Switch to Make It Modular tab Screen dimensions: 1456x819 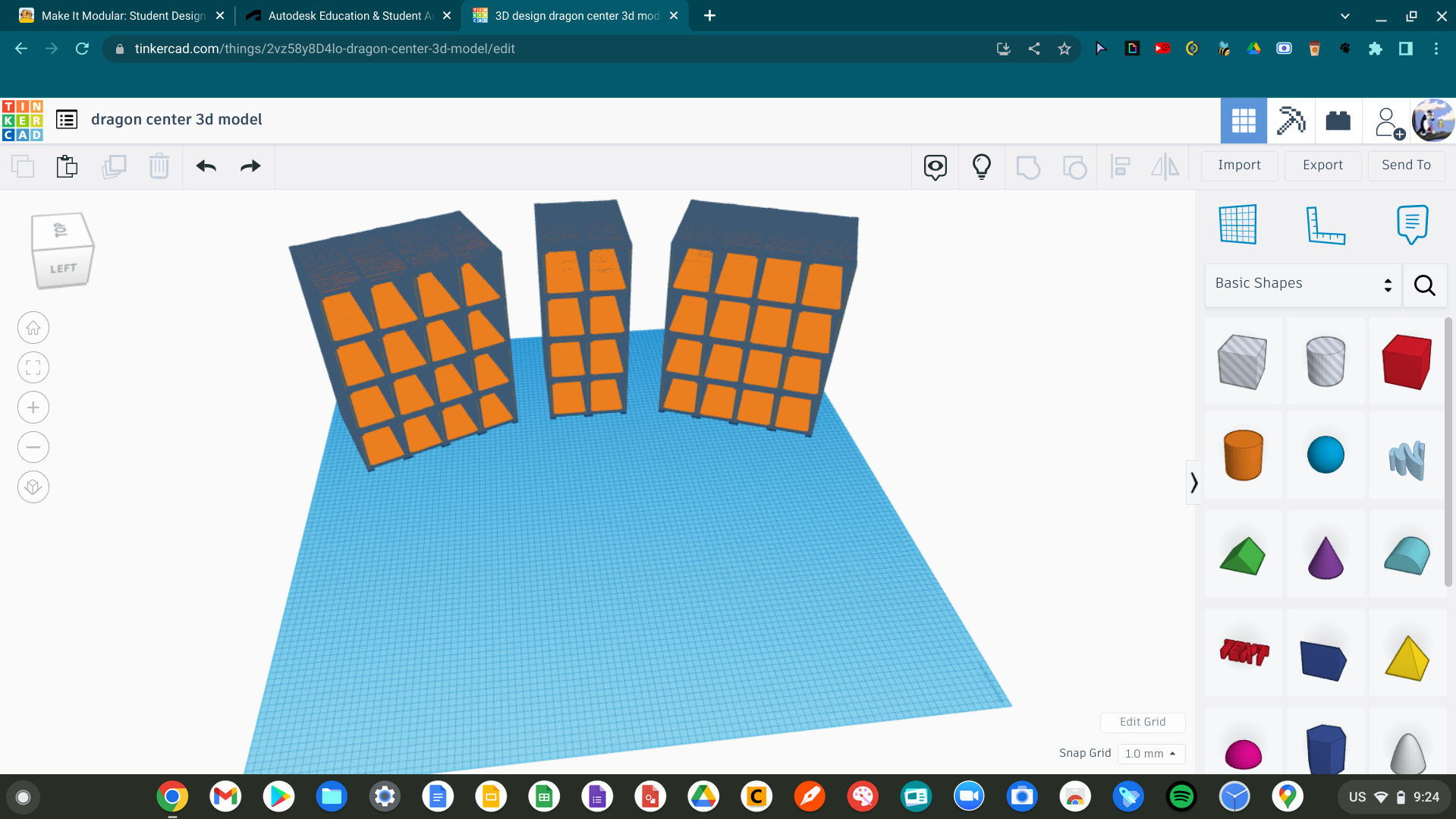121,15
